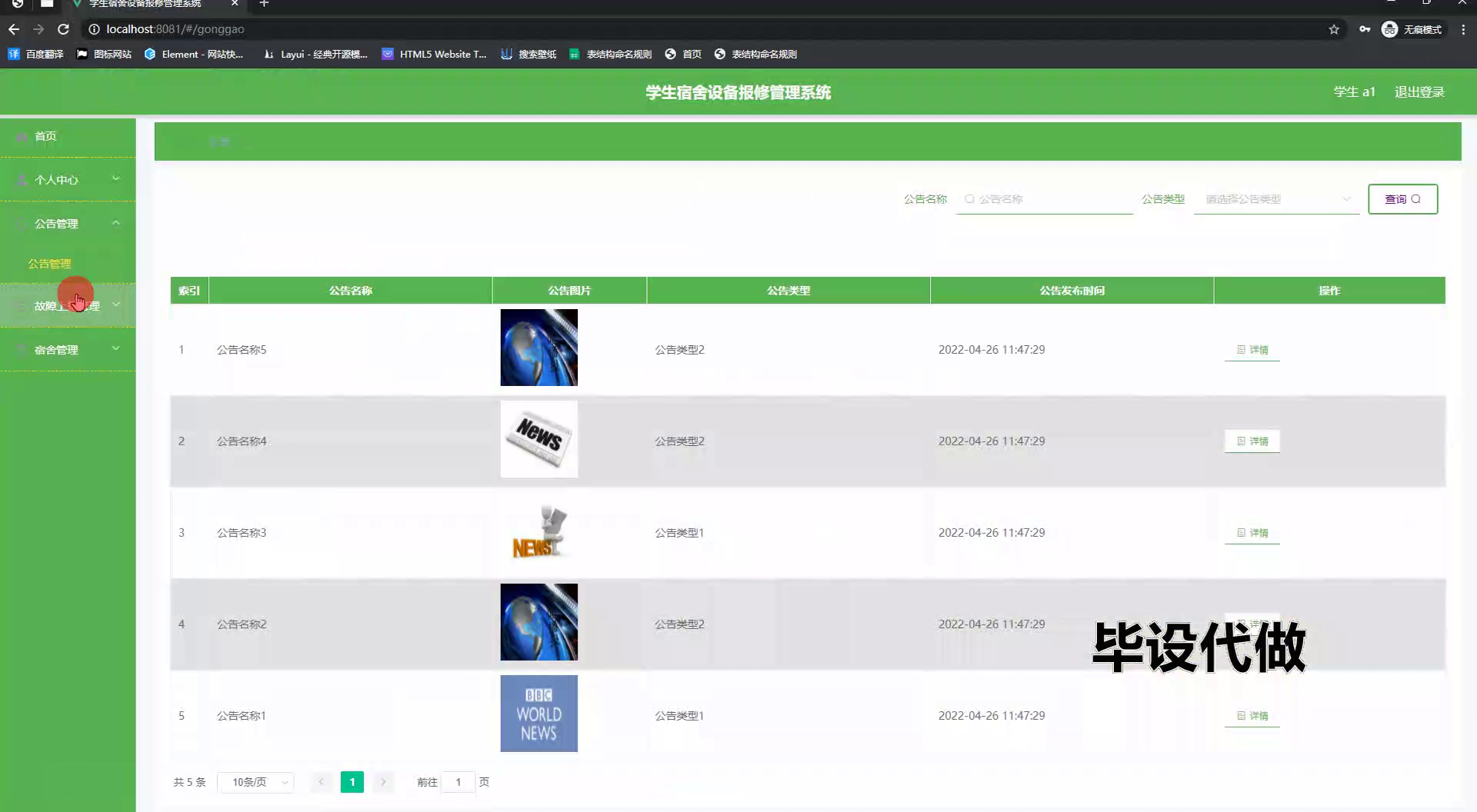Image resolution: width=1477 pixels, height=812 pixels.
Task: Click the browser forward arrow
Action: click(x=38, y=29)
